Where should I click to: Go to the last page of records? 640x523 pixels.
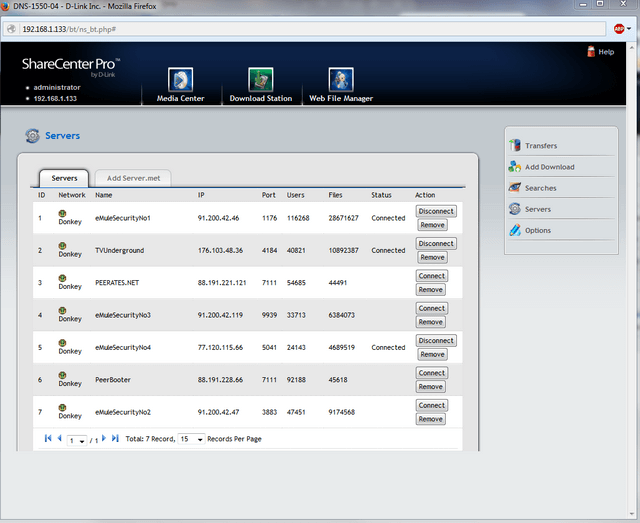(115, 438)
